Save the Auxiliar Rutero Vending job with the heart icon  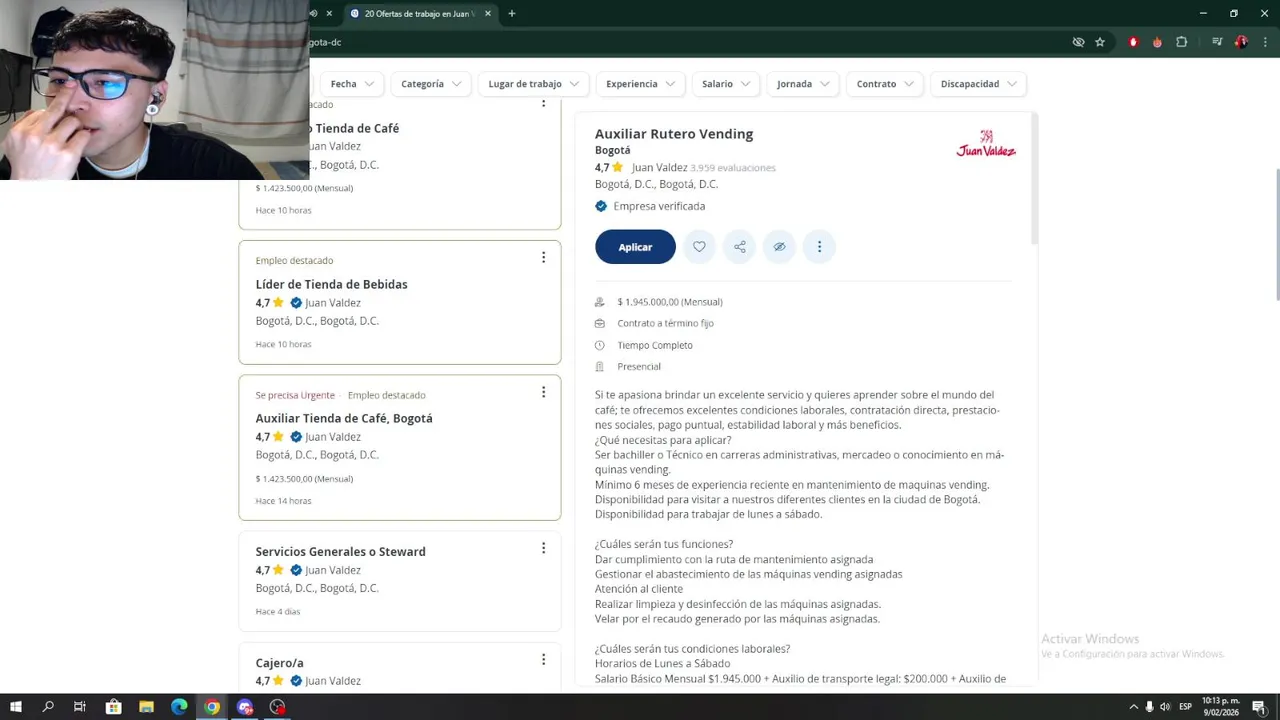point(699,247)
